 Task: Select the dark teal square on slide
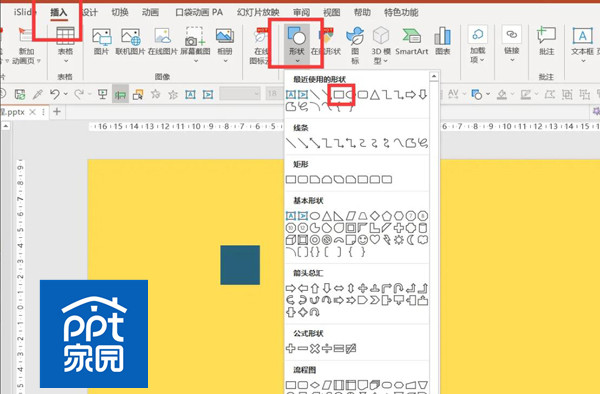[x=240, y=265]
